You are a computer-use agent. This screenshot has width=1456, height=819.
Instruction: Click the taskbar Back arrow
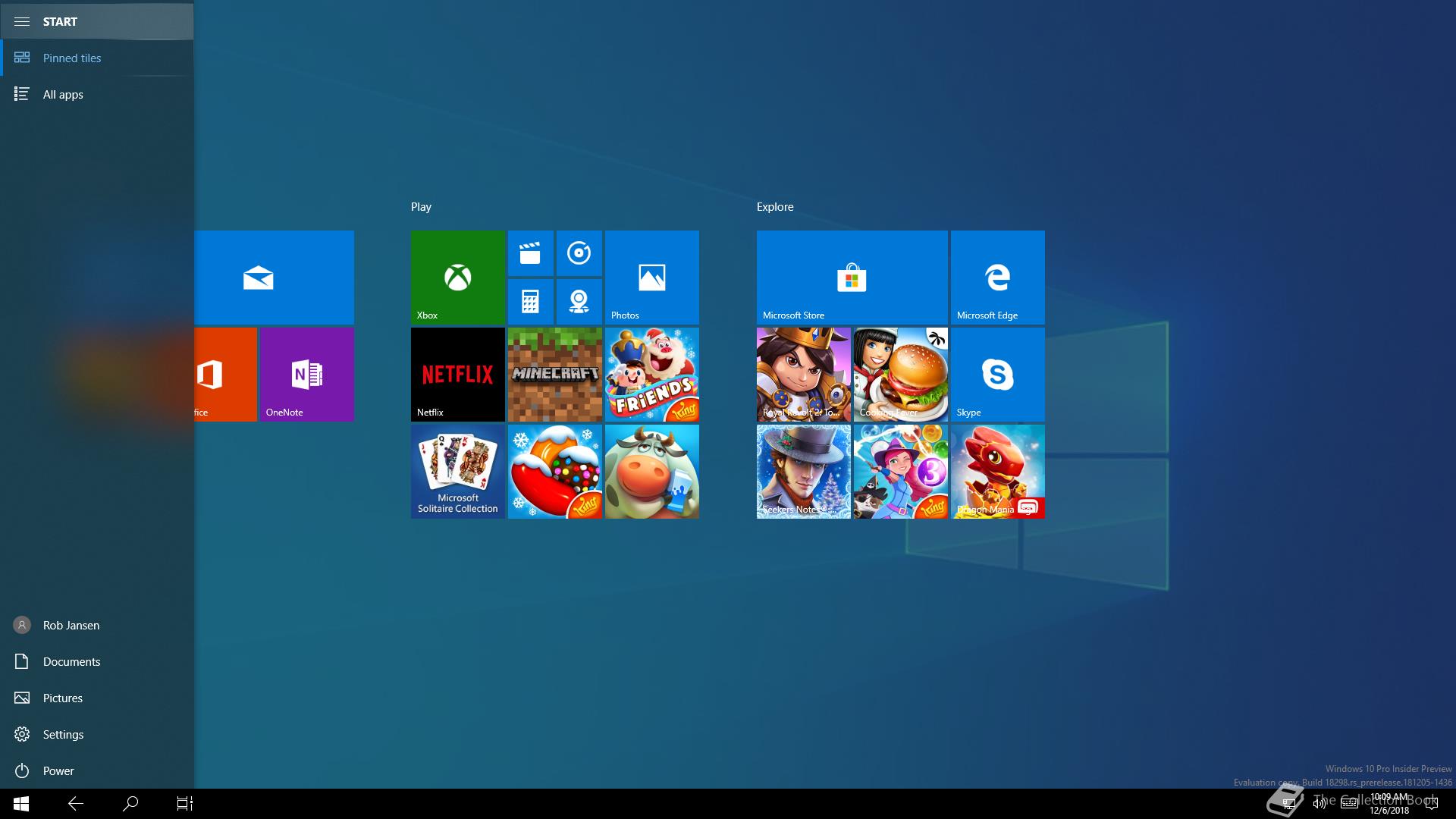(x=76, y=804)
